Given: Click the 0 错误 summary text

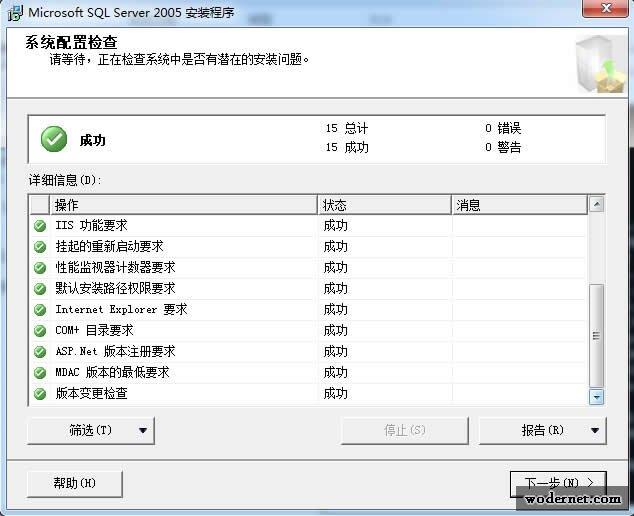Looking at the screenshot, I should pos(503,129).
